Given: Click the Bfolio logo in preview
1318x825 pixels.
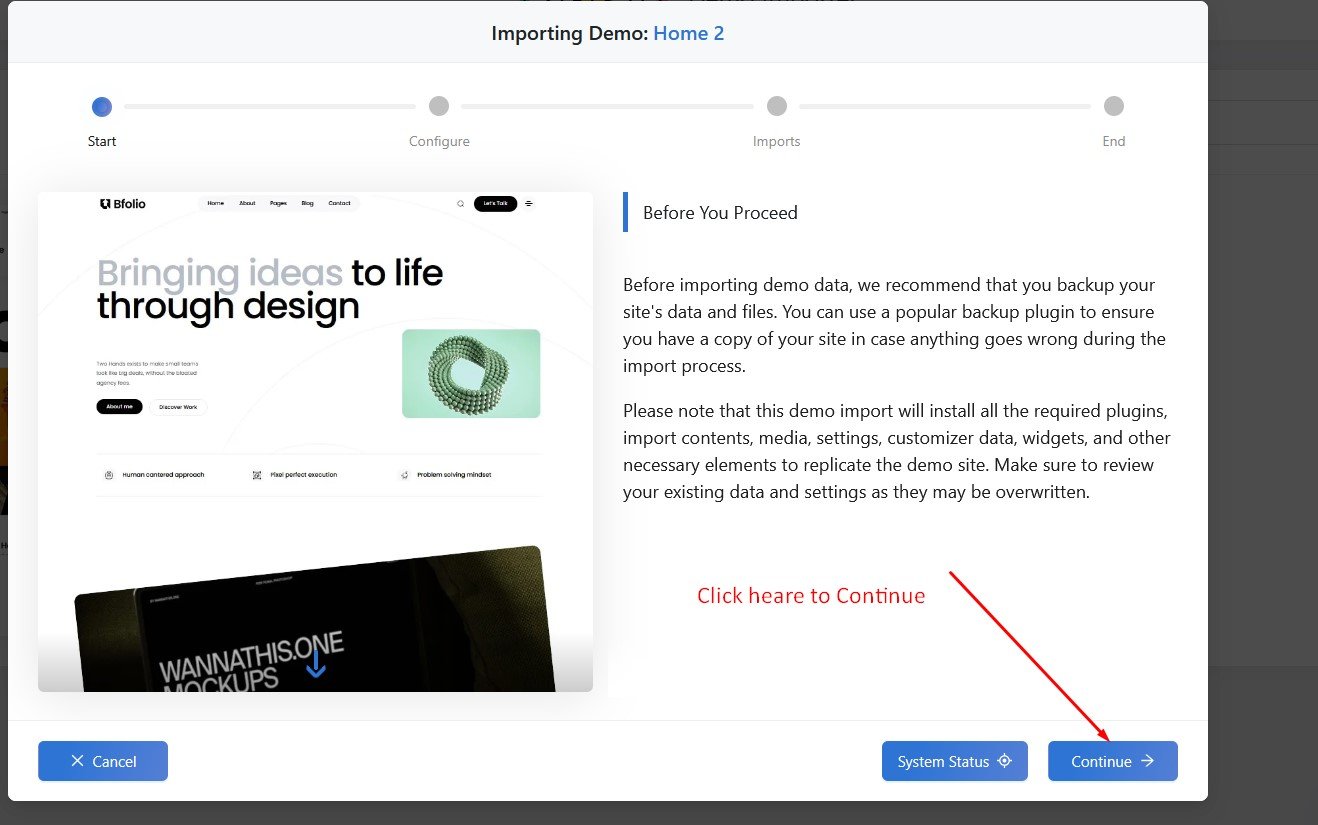Looking at the screenshot, I should (x=123, y=203).
